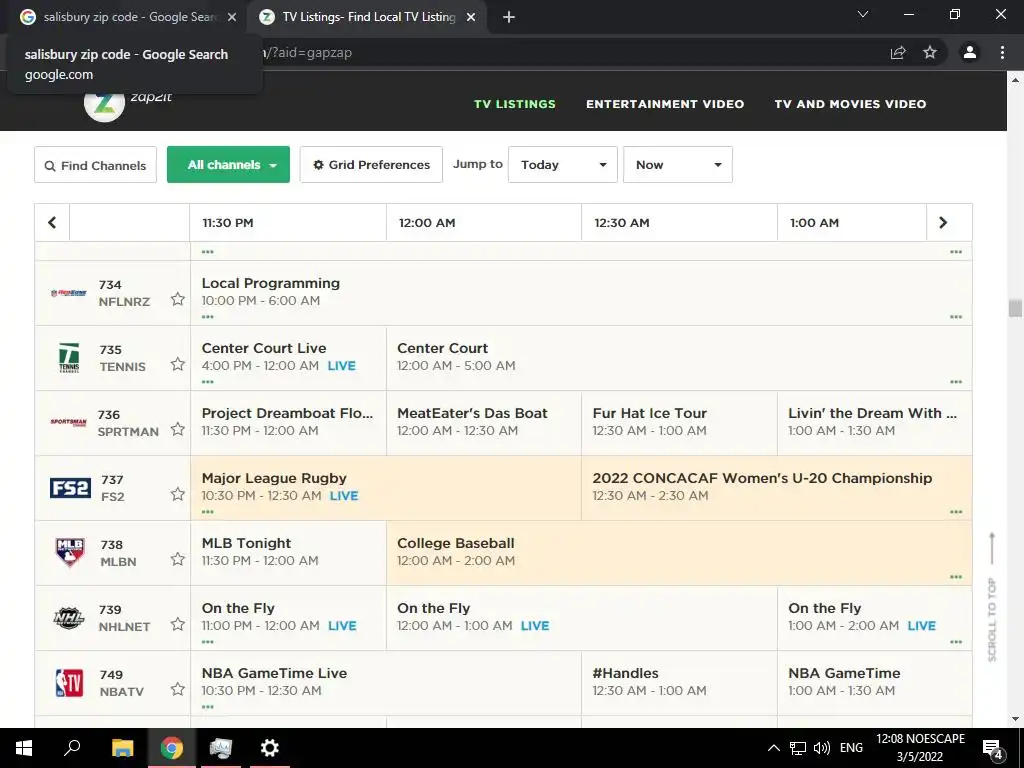Click the Tennis Channel logo
Viewport: 1024px width, 768px height.
coord(69,357)
